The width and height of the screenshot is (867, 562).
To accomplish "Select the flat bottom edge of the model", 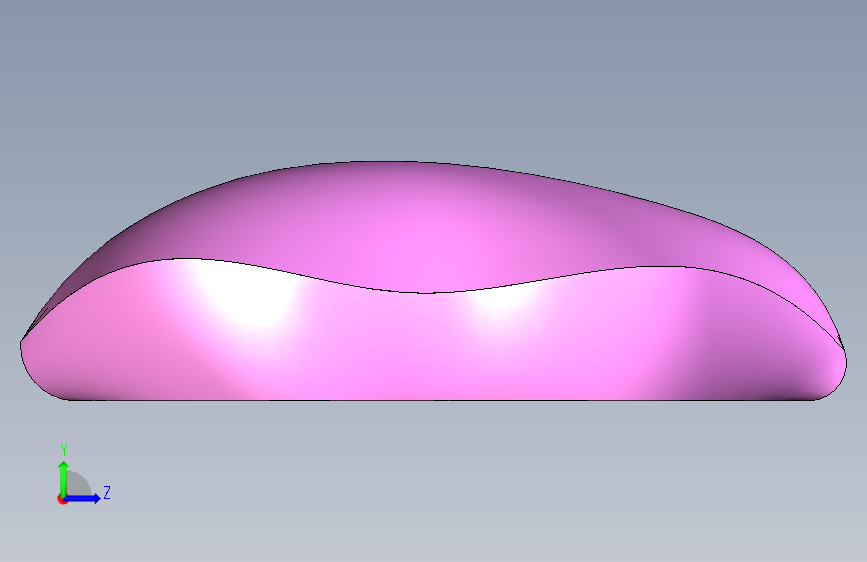I will (441, 400).
